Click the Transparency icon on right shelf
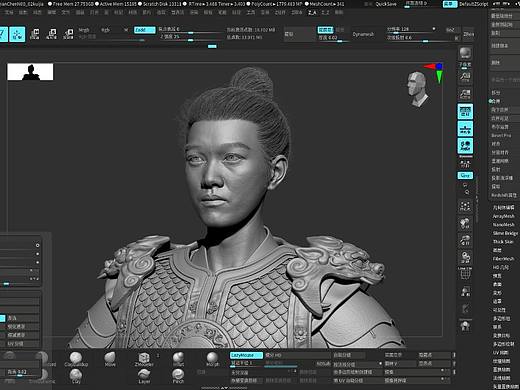The image size is (520, 390). pos(465,291)
